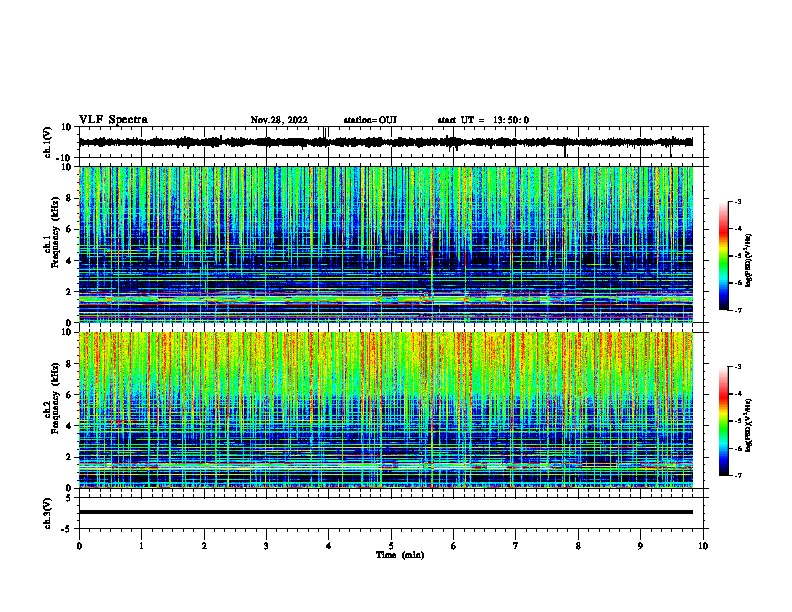Click time axis tick label "9"

[640, 546]
